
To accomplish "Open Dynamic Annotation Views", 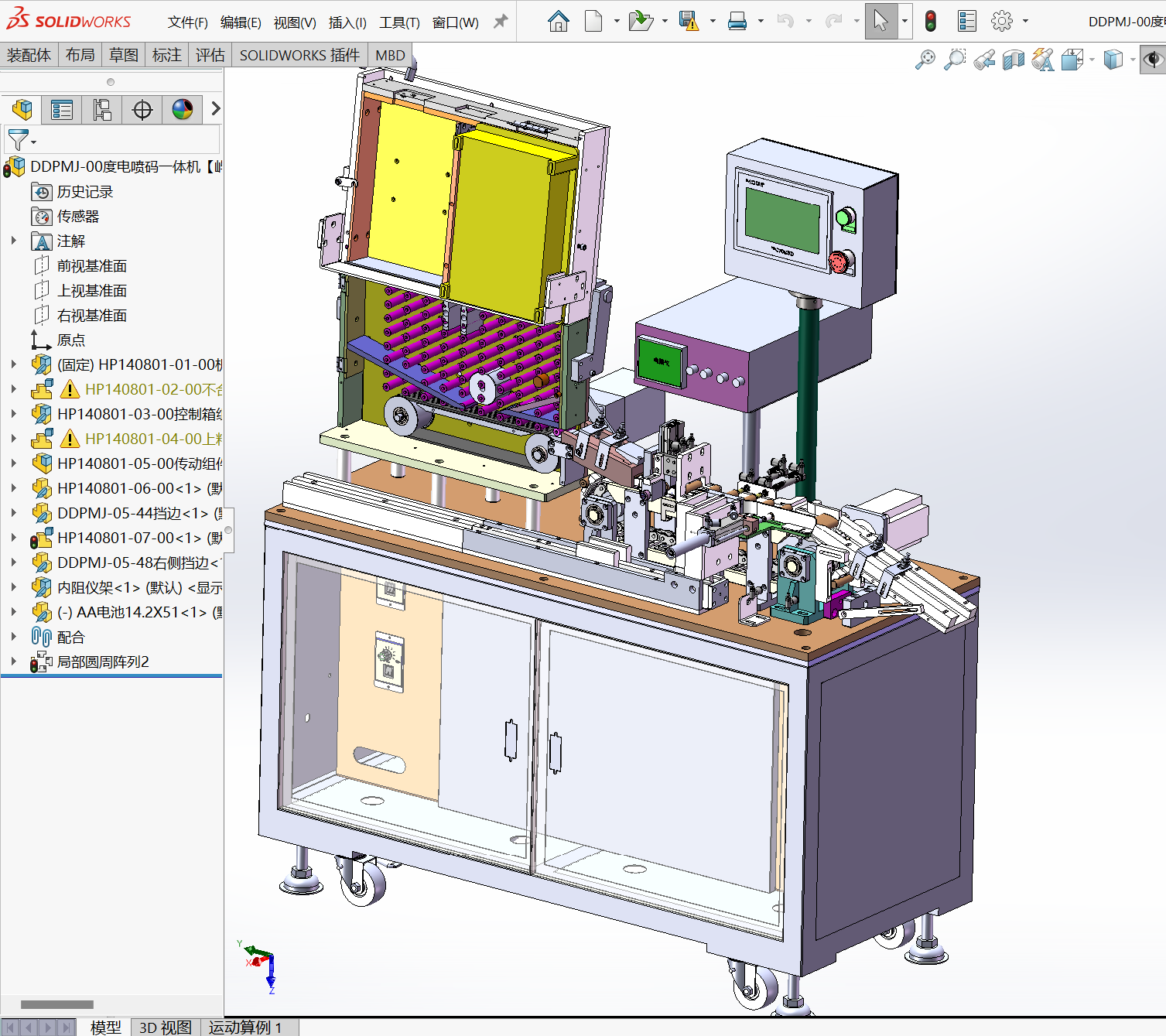I will coord(1043,60).
